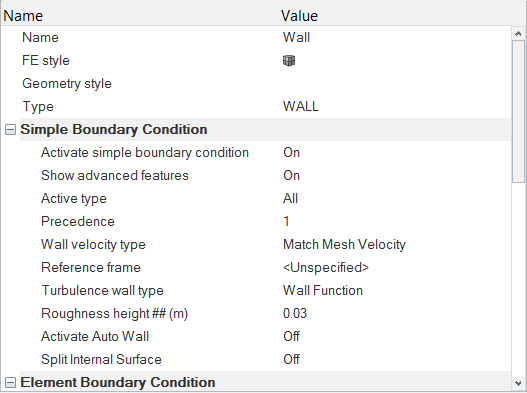
Task: Toggle Activate simple boundary condition On value
Action: (x=291, y=153)
